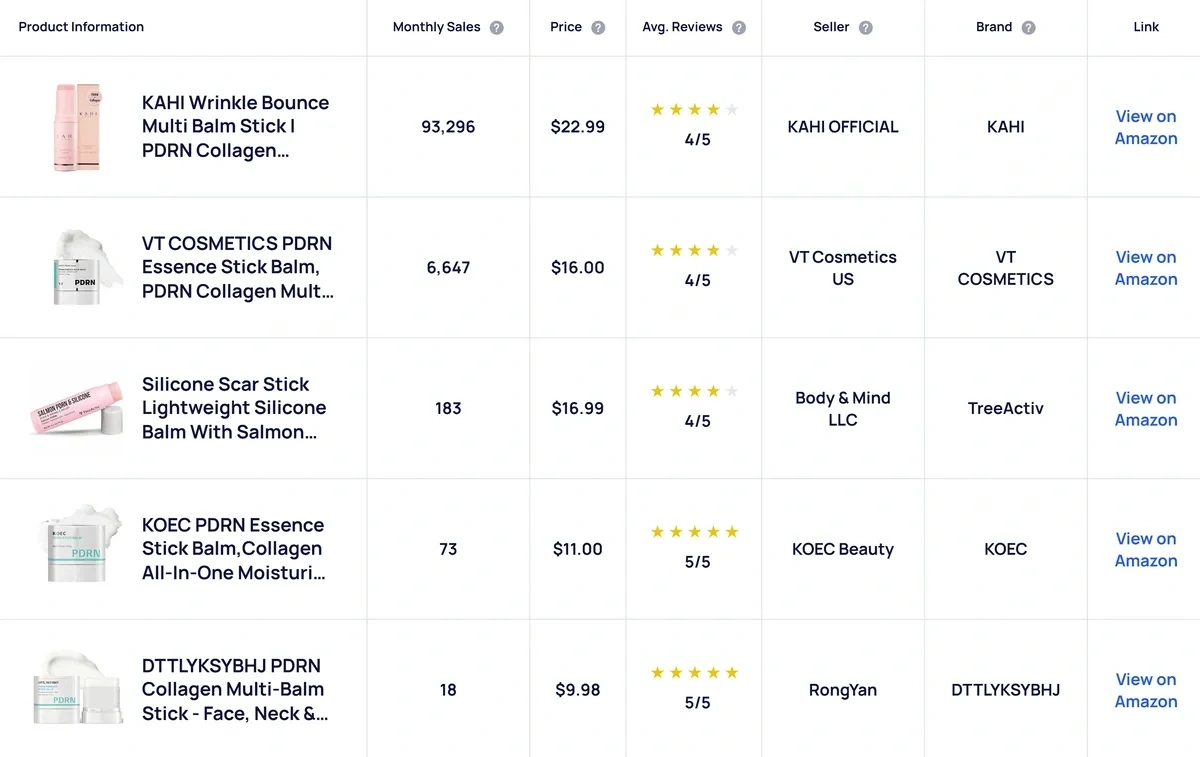Screen dimensions: 1200x757
Task: View KOEC PDRN Essence on Amazon
Action: tap(1146, 549)
